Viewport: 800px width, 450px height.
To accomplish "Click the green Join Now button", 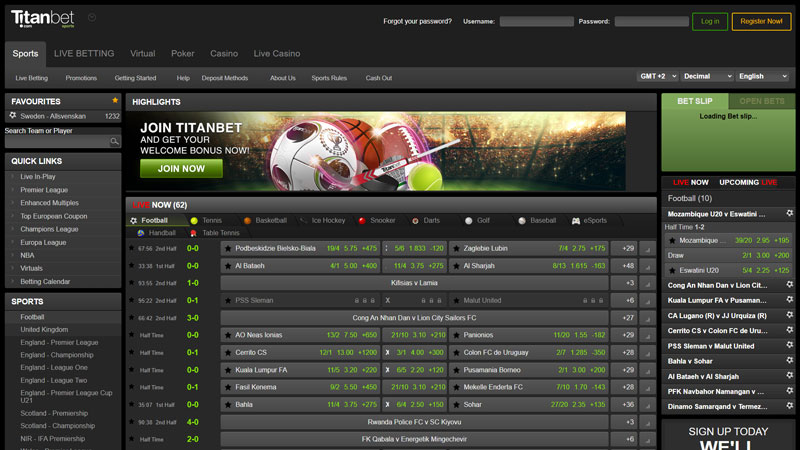I will (181, 169).
